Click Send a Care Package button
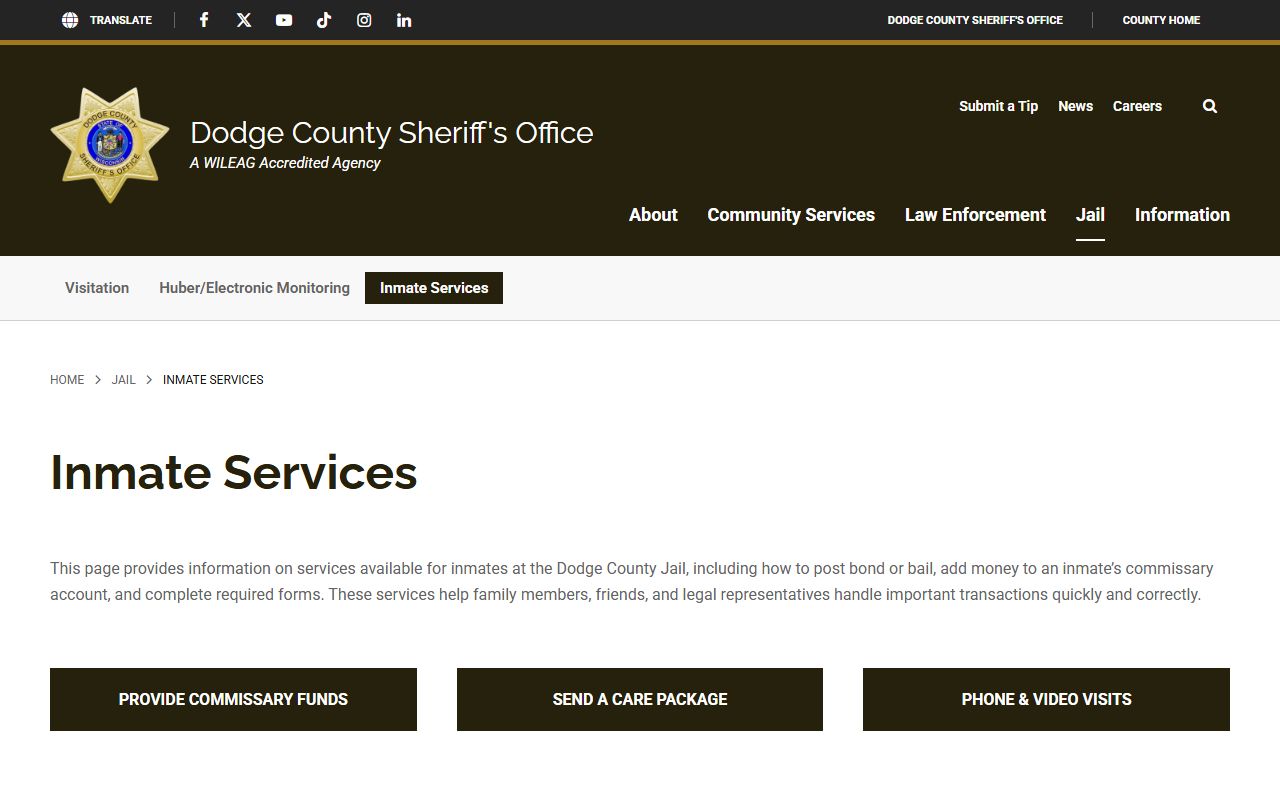 [x=640, y=699]
